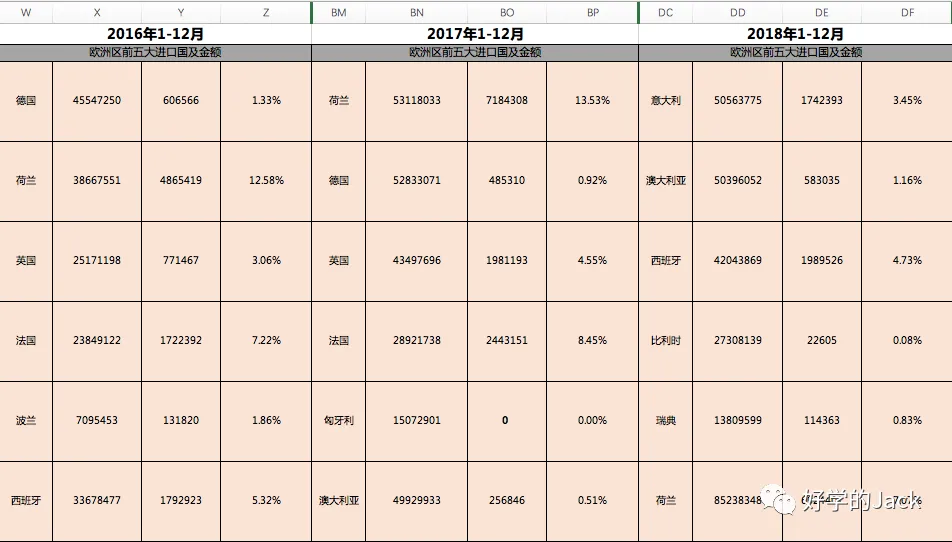Click the 匈牙利 country cell
Viewport: 952px width, 542px height.
(339, 422)
